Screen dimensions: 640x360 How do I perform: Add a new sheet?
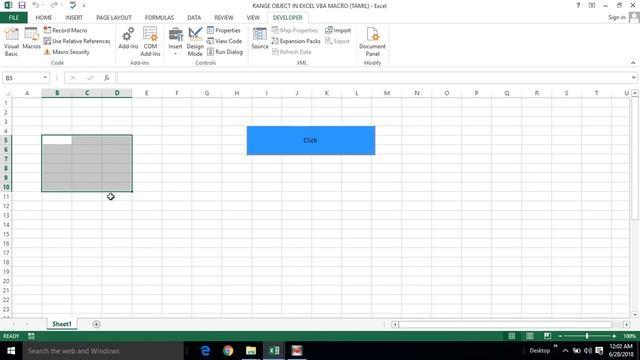click(96, 324)
